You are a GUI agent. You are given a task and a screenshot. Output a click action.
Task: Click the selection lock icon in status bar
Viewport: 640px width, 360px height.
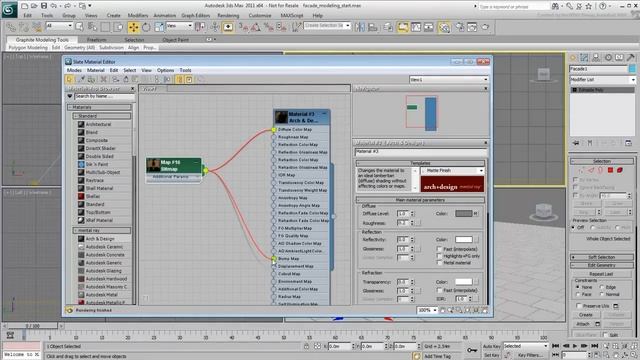(x=306, y=346)
